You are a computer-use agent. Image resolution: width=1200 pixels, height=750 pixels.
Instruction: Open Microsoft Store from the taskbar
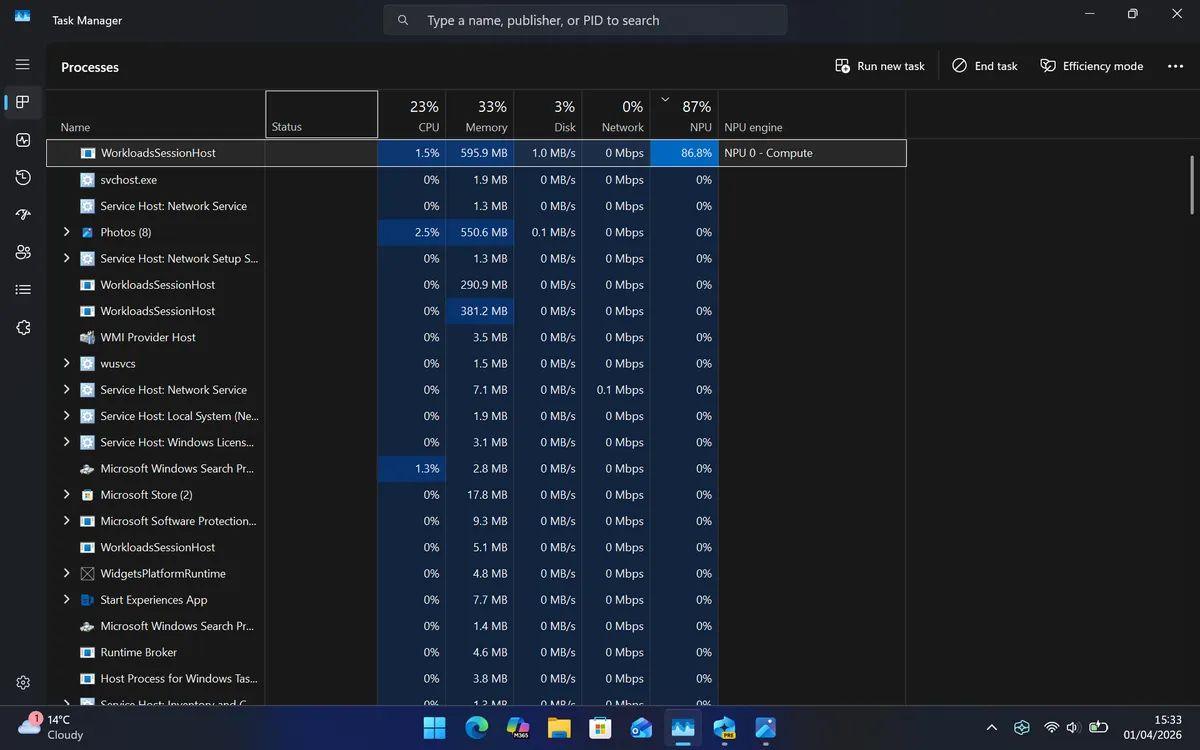pos(600,728)
